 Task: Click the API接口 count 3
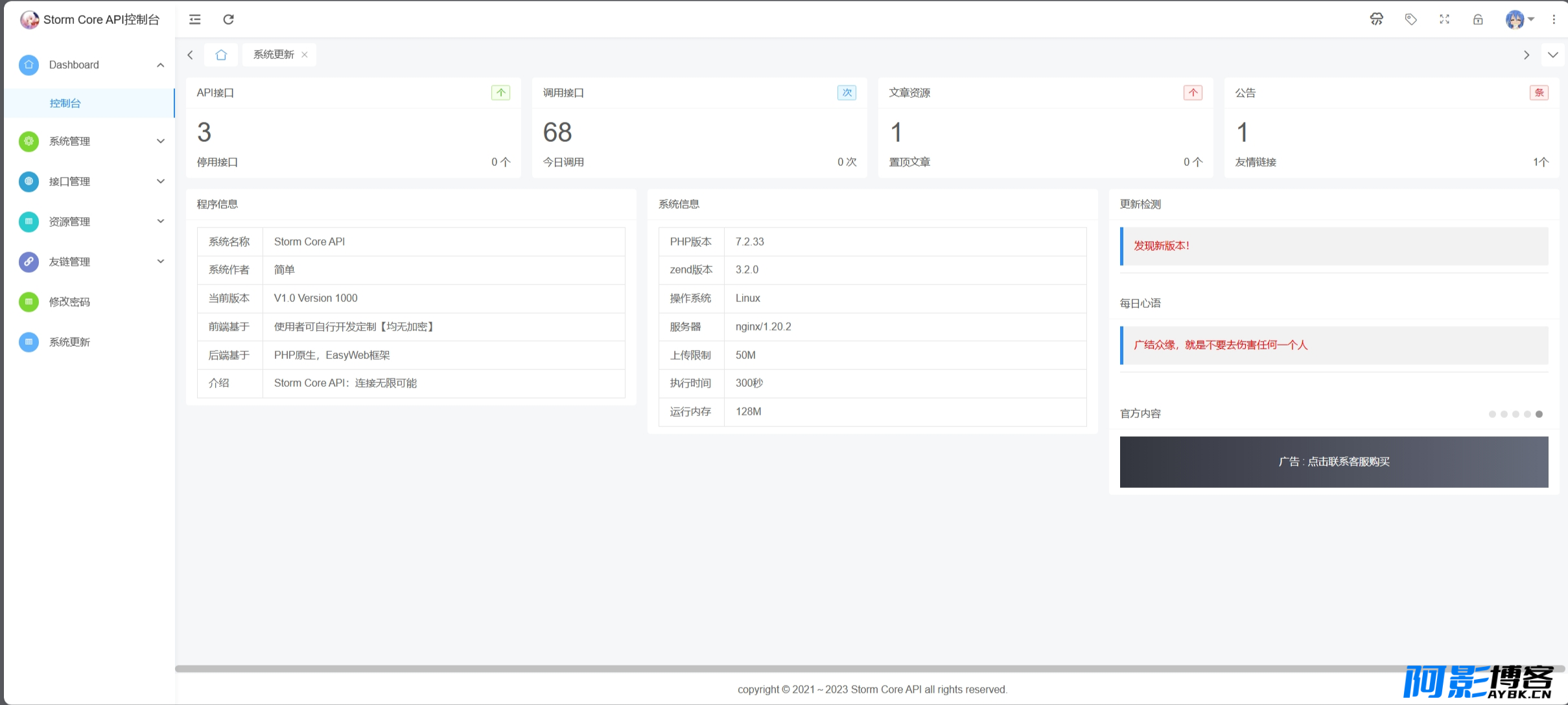coord(204,132)
